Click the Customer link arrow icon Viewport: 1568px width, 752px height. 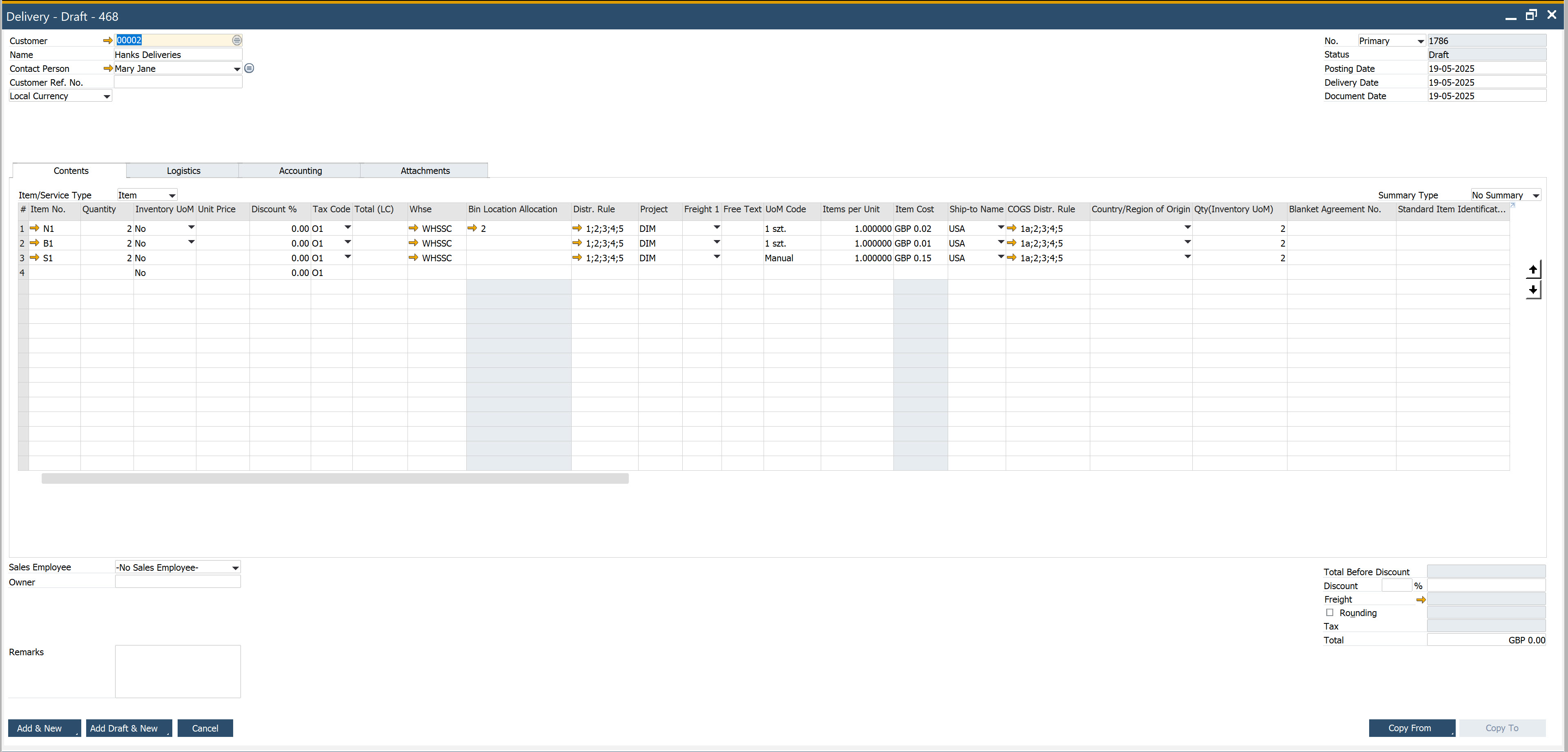click(108, 40)
